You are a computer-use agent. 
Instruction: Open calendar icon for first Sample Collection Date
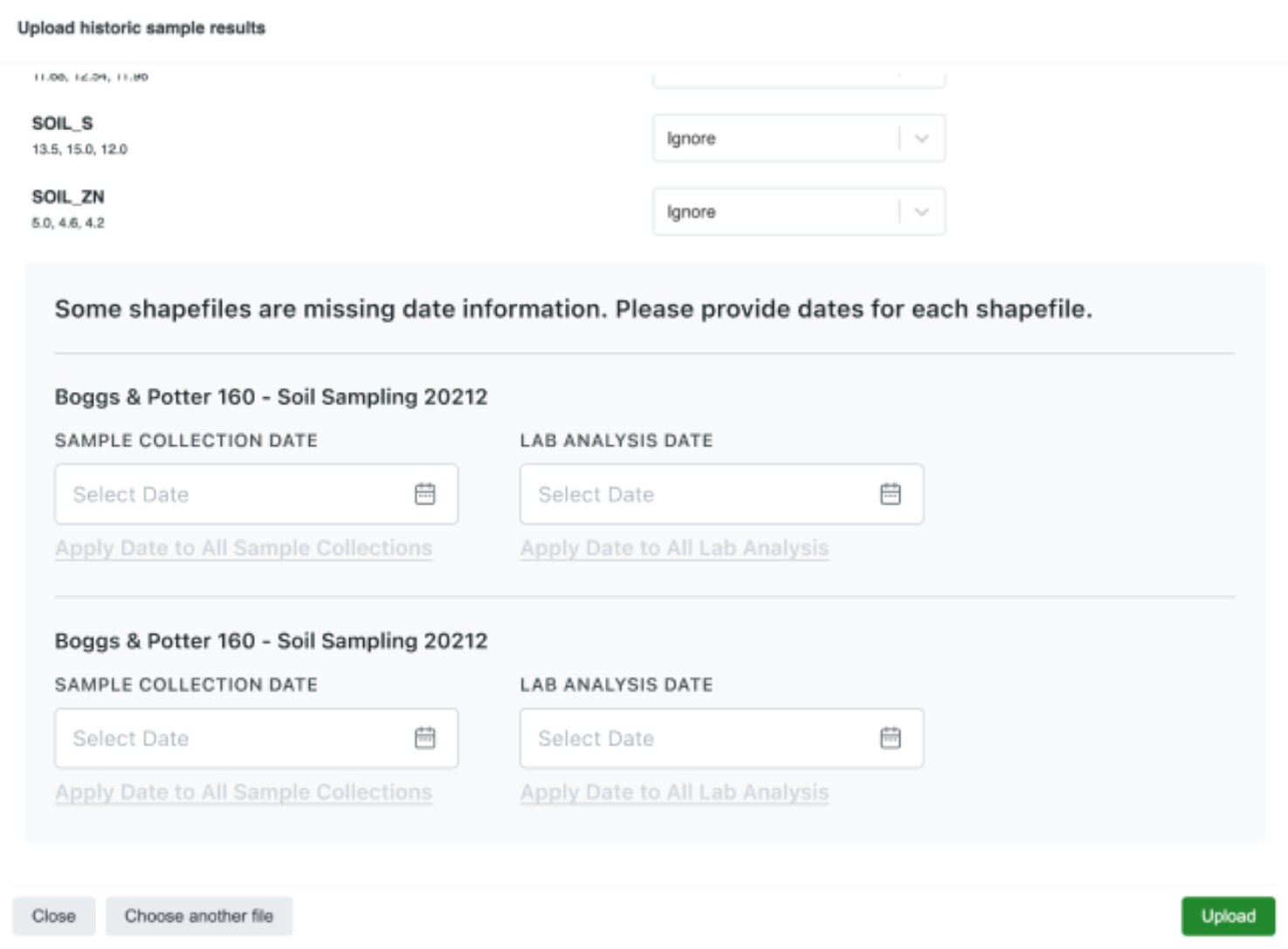pyautogui.click(x=425, y=494)
